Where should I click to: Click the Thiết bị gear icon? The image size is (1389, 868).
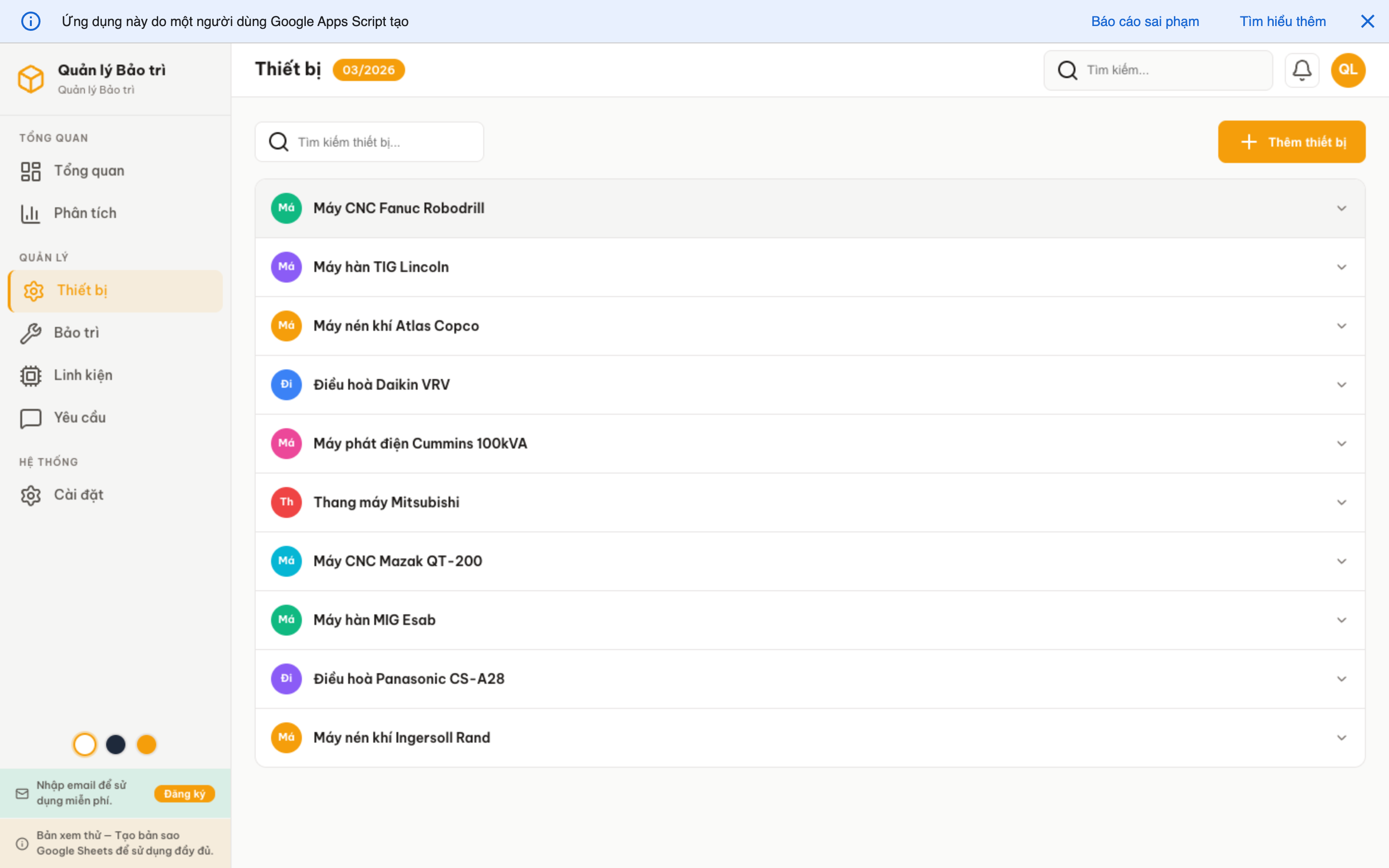click(x=34, y=290)
